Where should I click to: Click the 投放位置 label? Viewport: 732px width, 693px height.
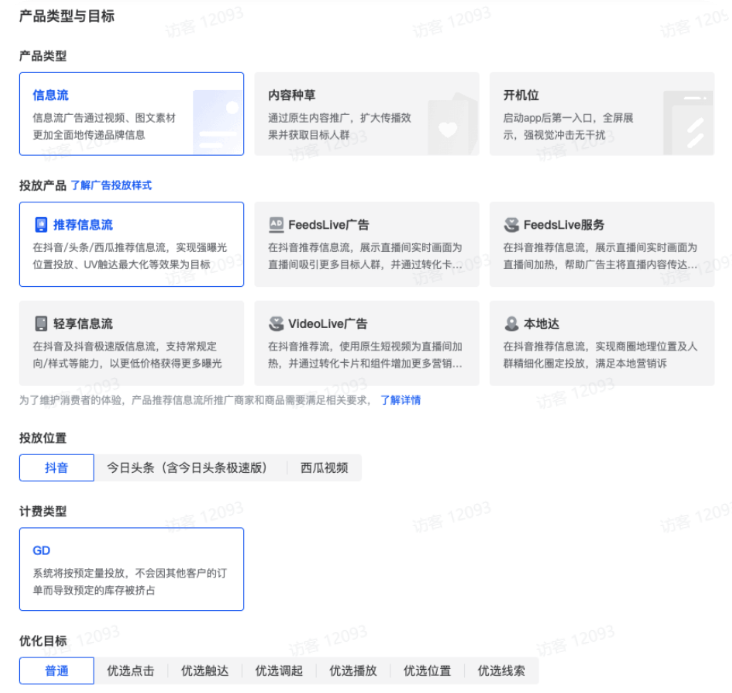[x=43, y=438]
